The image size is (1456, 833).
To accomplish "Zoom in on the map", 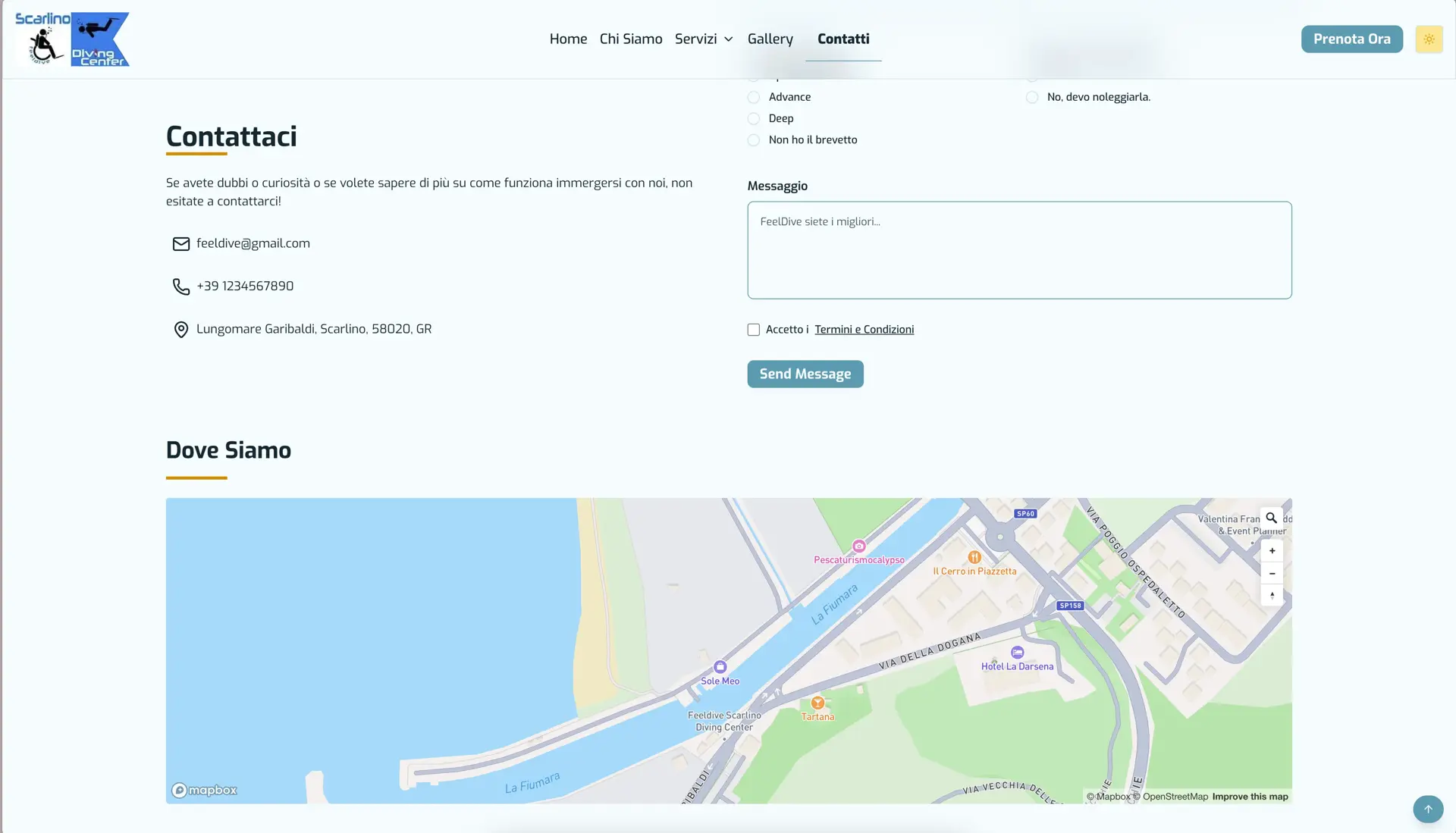I will coord(1272,551).
